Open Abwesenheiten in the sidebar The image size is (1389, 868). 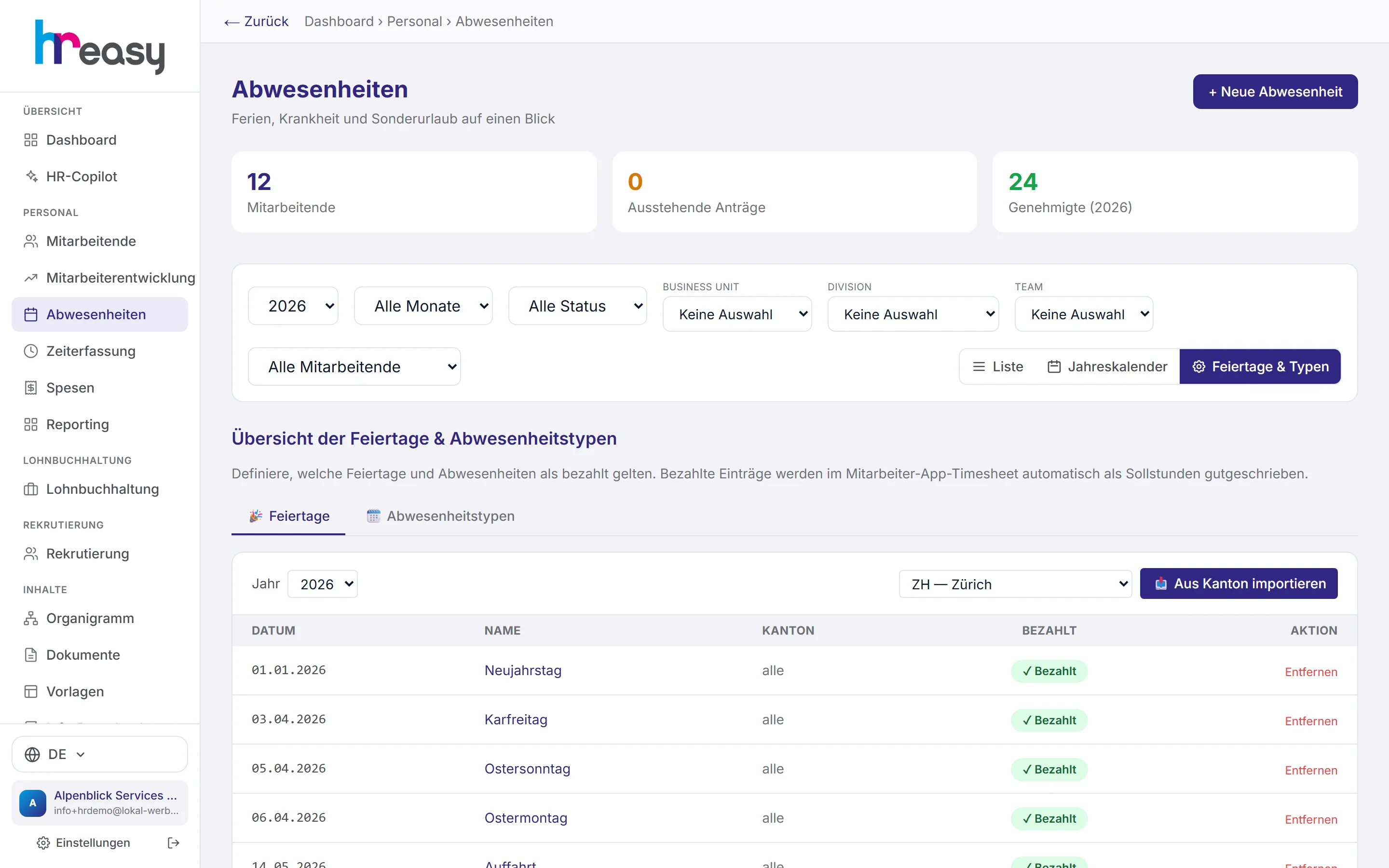coord(100,314)
